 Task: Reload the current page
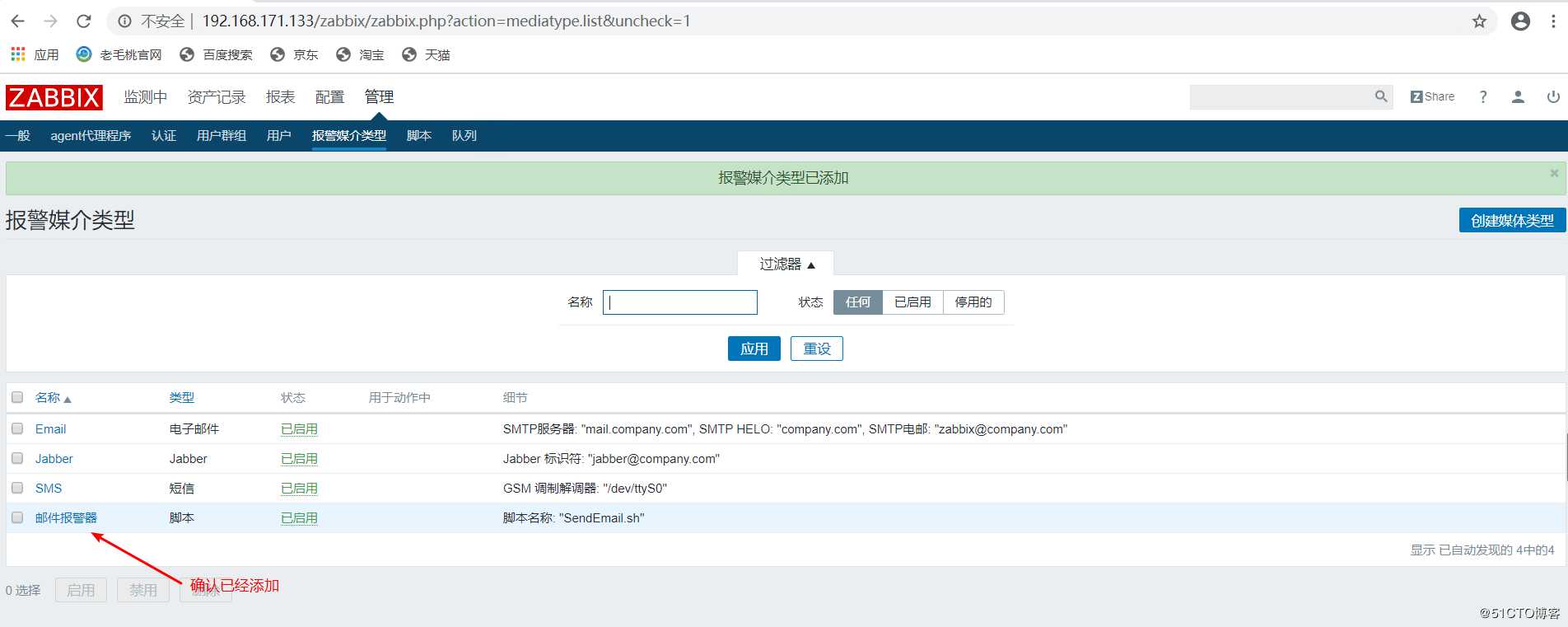[83, 21]
